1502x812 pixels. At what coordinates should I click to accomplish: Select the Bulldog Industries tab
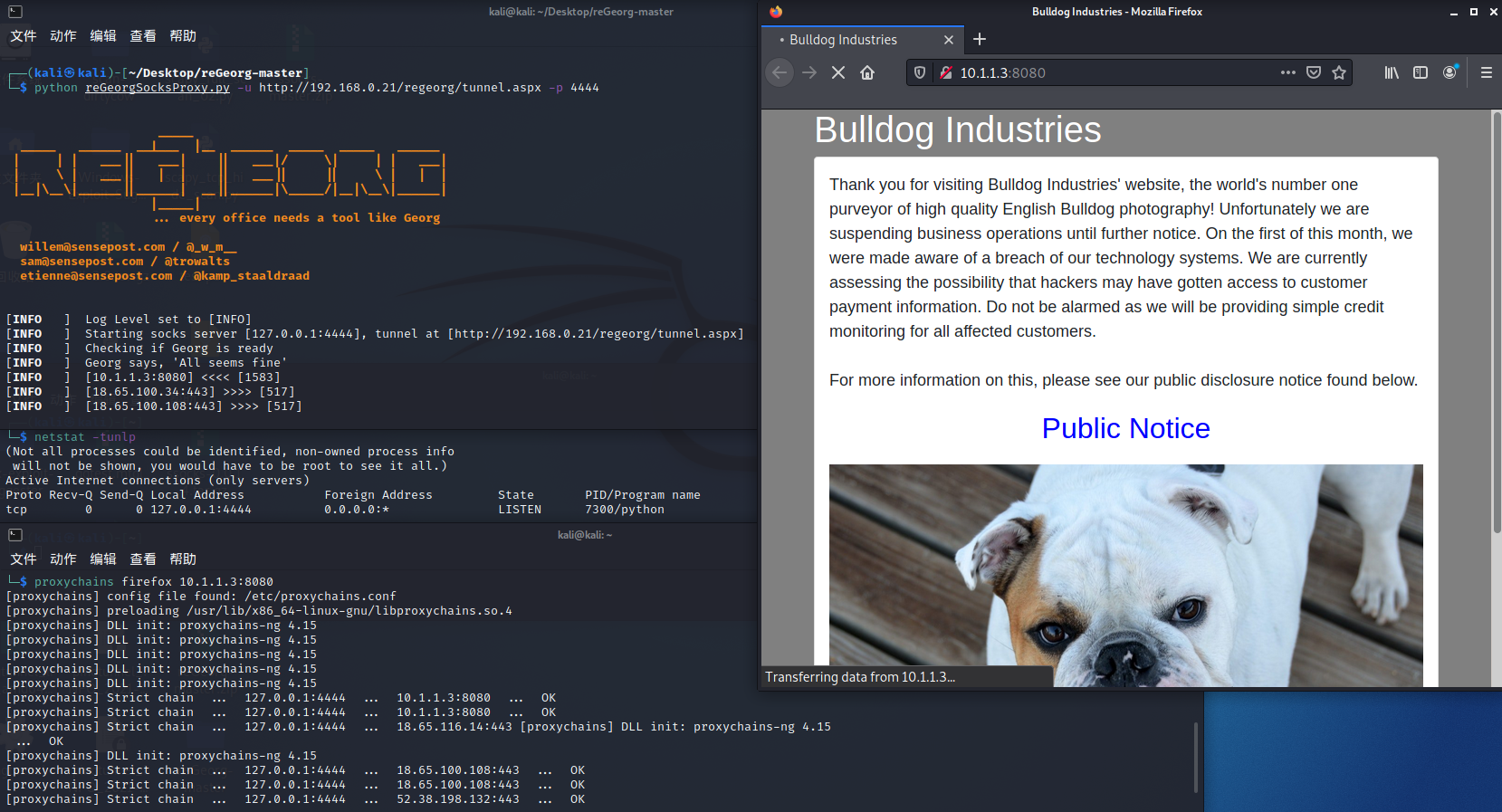point(863,40)
